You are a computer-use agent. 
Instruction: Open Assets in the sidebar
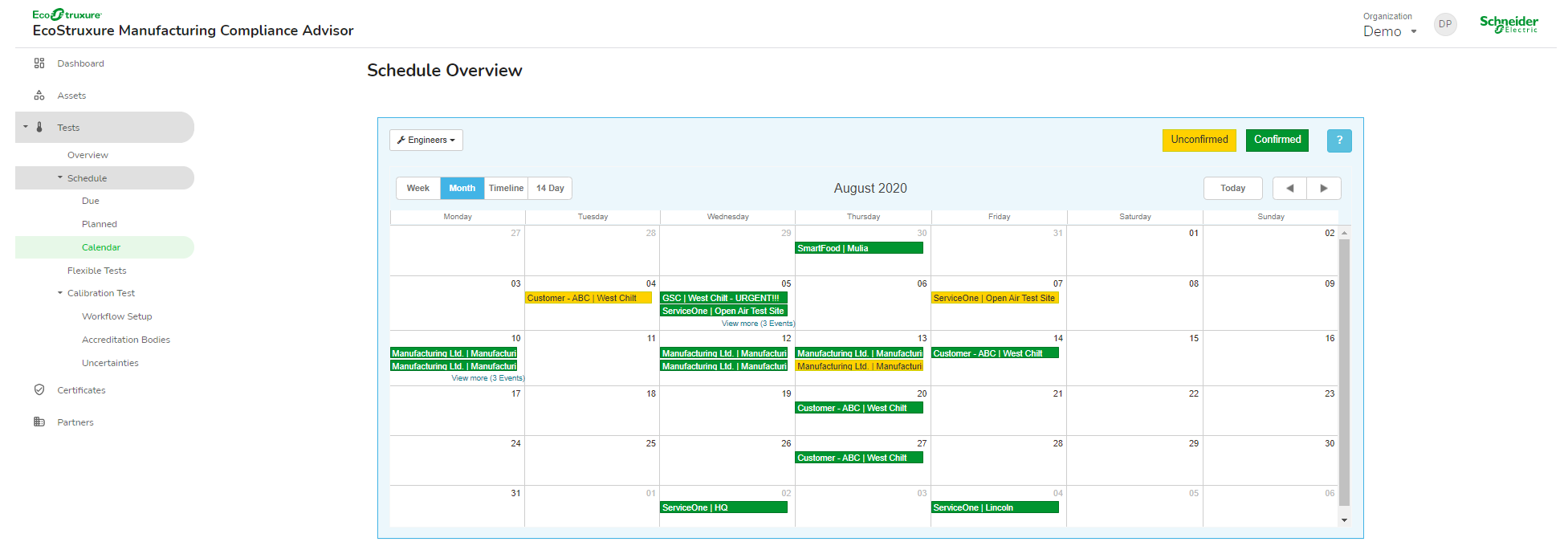(71, 96)
